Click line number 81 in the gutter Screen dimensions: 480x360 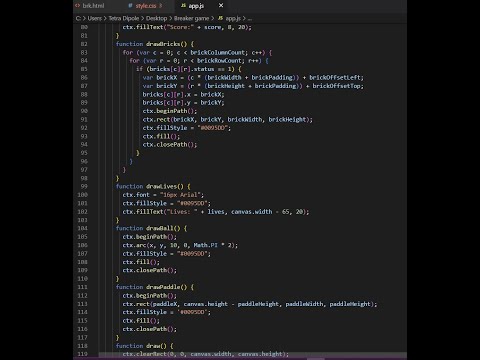[84, 36]
